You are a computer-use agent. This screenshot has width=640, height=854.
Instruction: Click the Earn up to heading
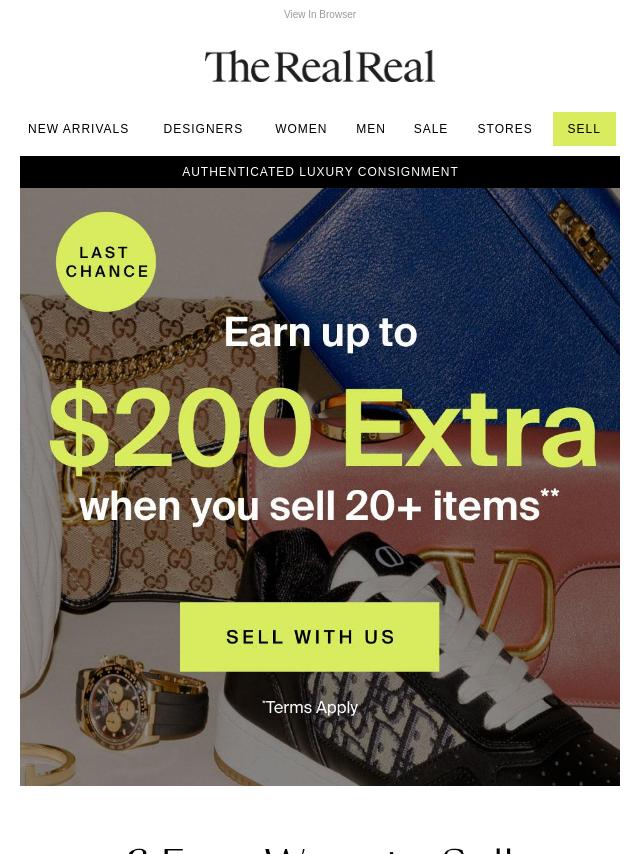320,332
